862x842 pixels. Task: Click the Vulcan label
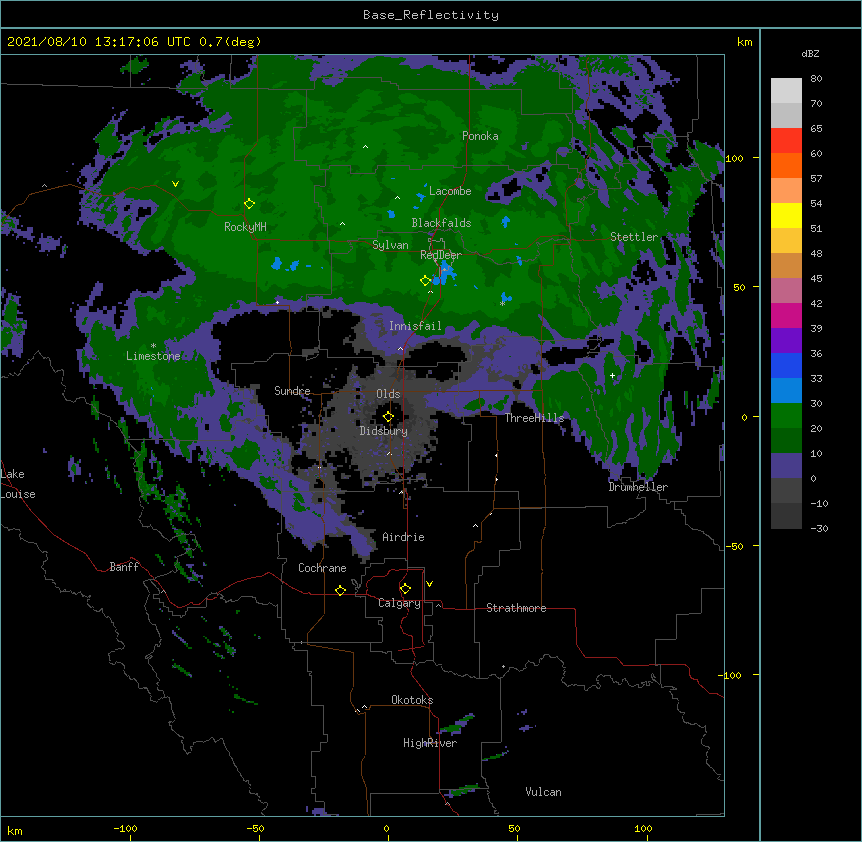pos(543,792)
